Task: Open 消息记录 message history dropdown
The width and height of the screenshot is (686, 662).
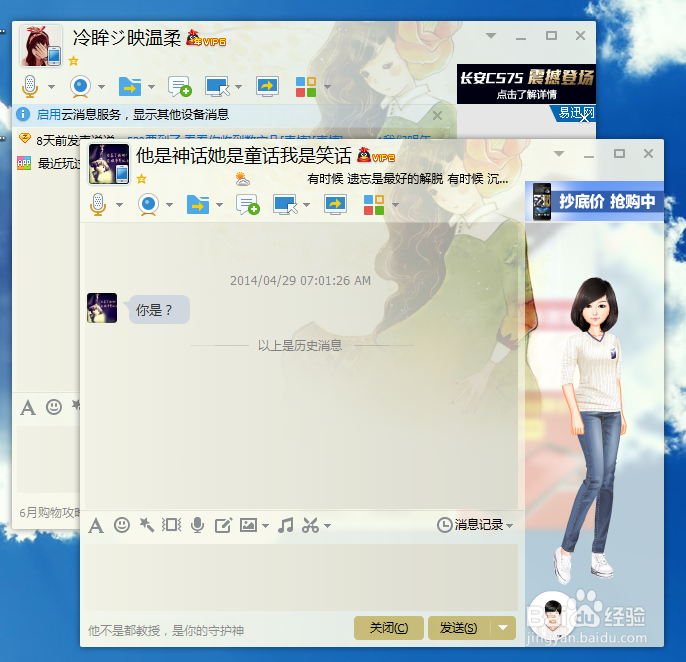Action: click(x=475, y=525)
